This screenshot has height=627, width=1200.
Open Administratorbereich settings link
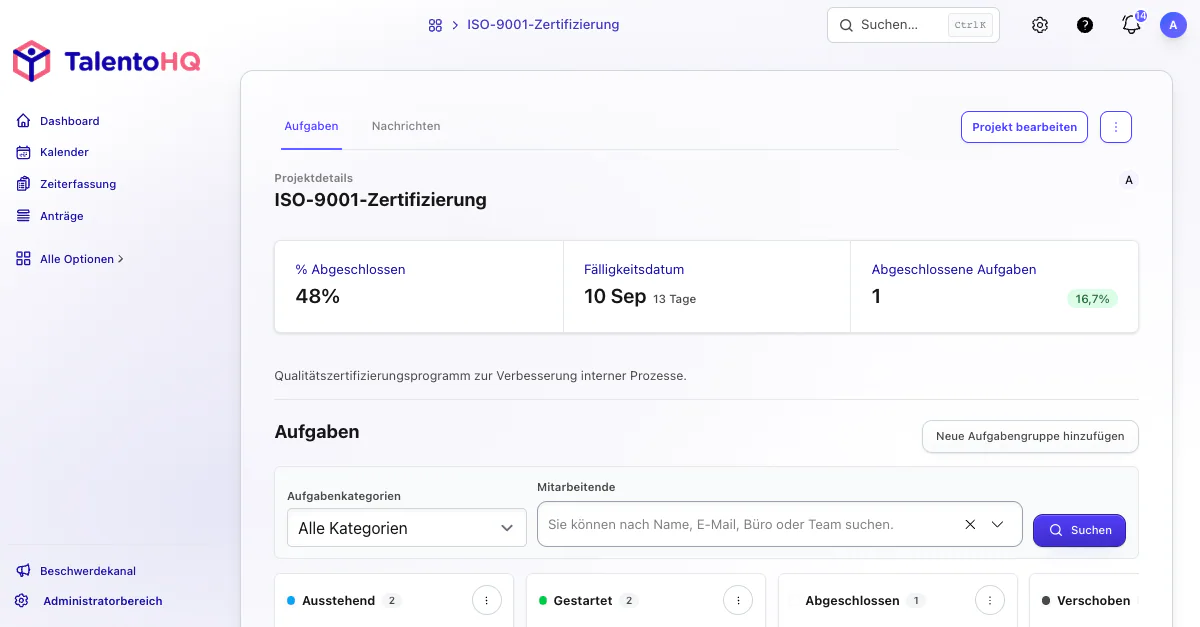click(x=89, y=601)
